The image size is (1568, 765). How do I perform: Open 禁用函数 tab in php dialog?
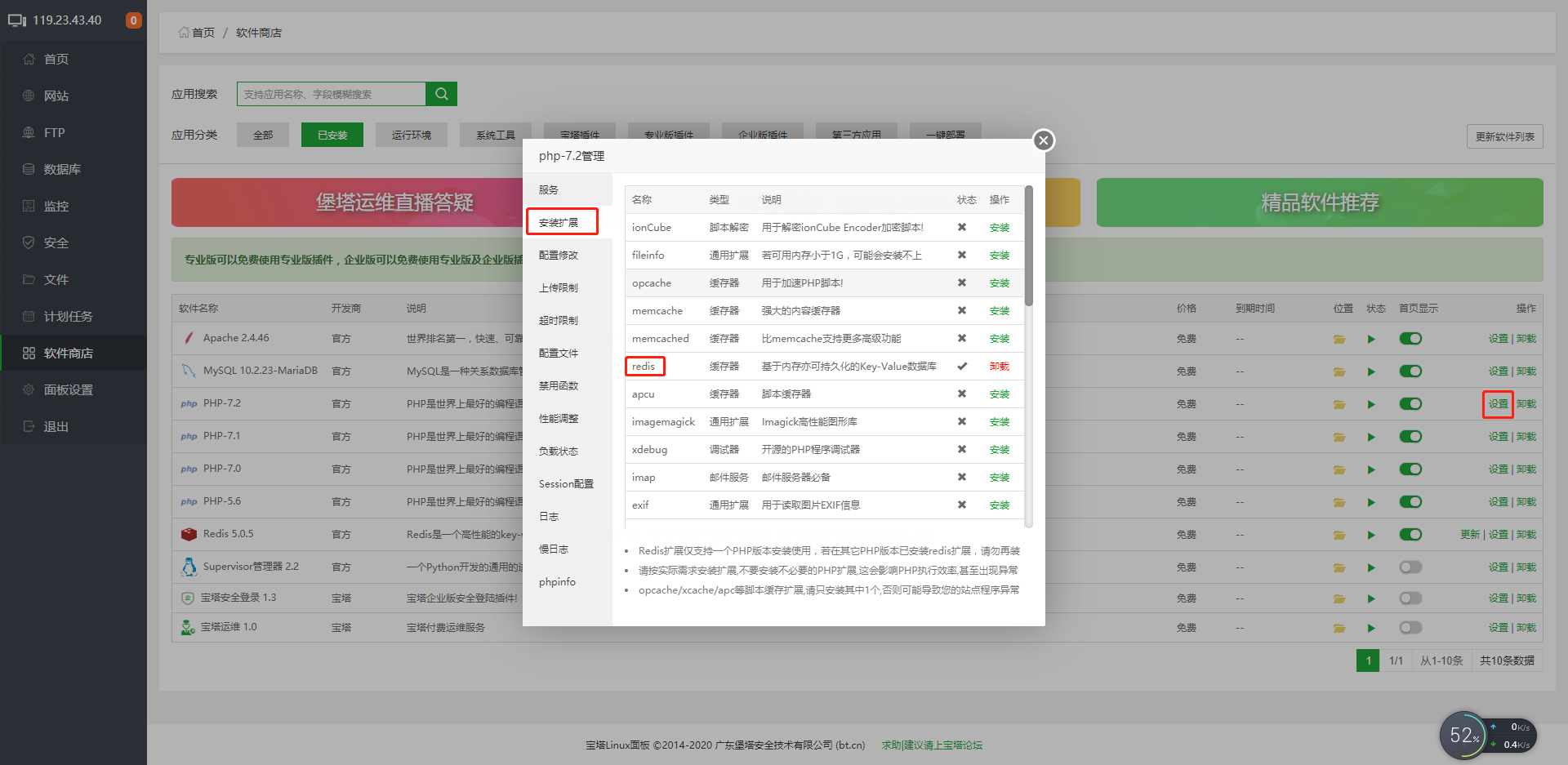[568, 385]
